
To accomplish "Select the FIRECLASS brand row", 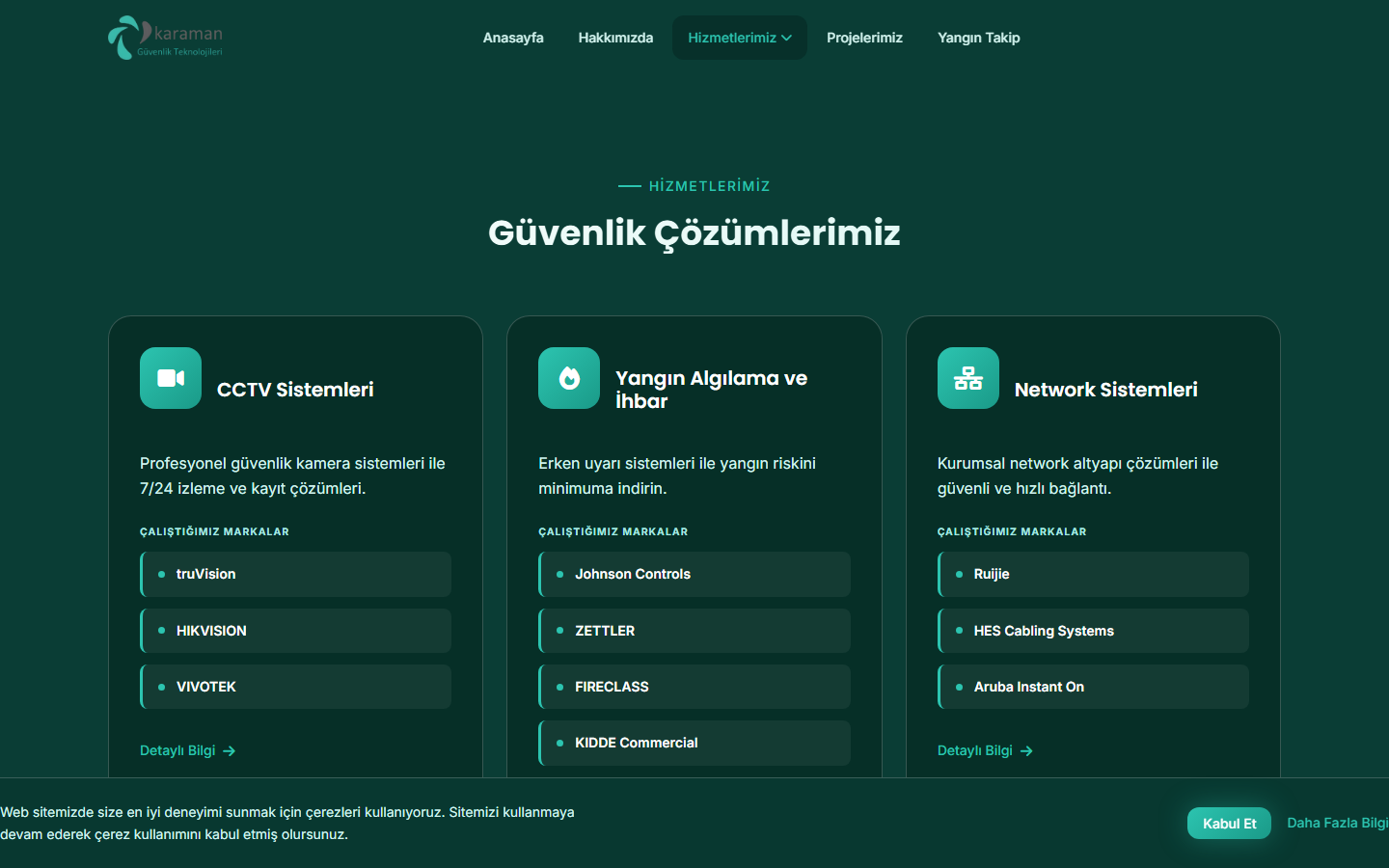I will coord(694,687).
